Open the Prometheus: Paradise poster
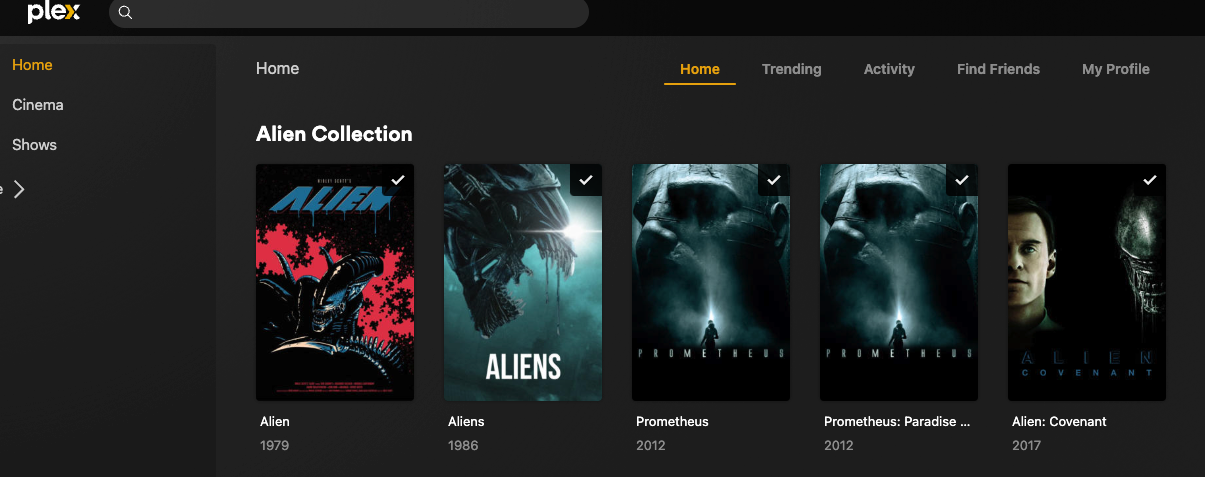This screenshot has width=1205, height=477. [899, 282]
